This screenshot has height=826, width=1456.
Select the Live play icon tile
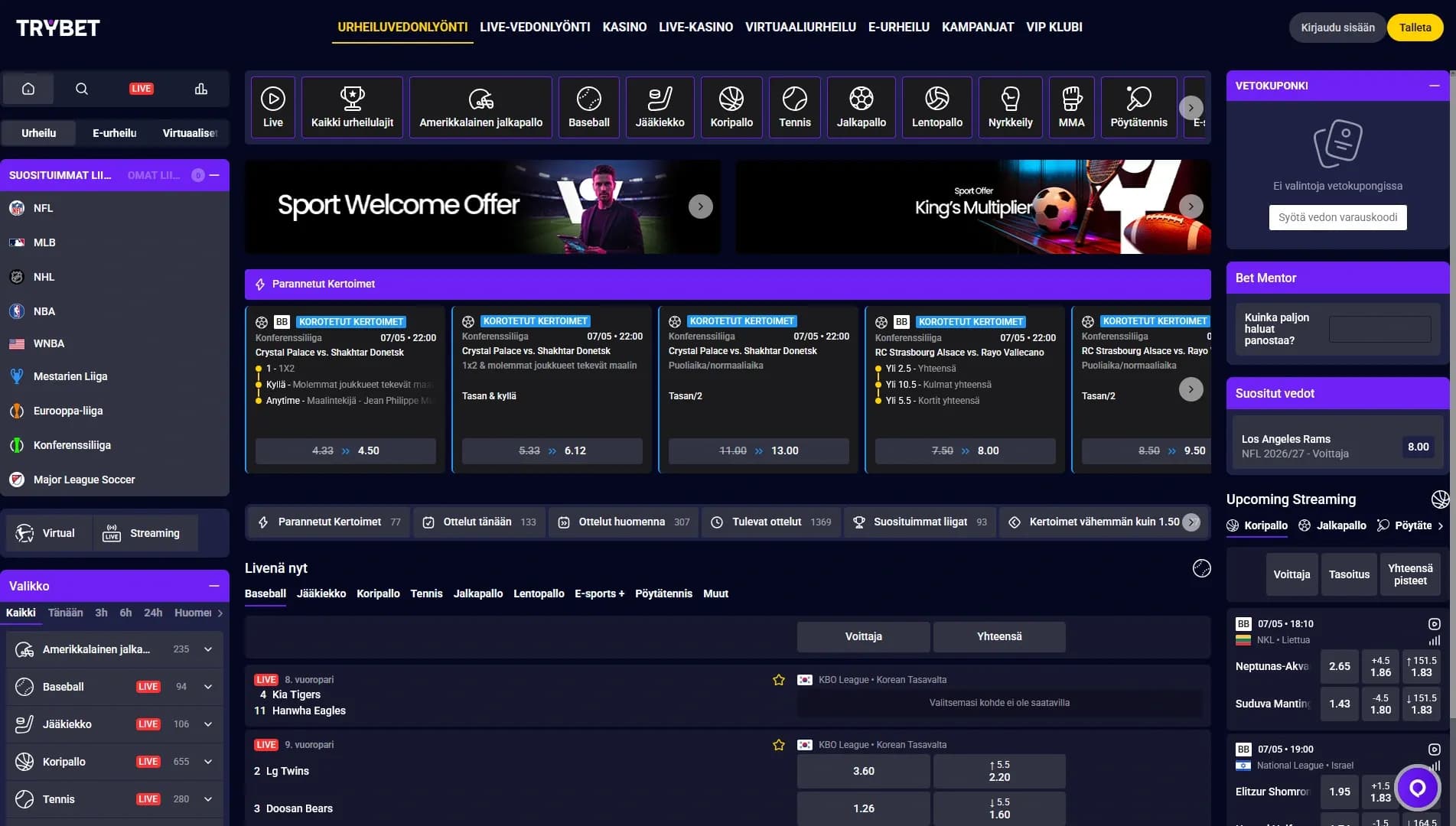(273, 107)
